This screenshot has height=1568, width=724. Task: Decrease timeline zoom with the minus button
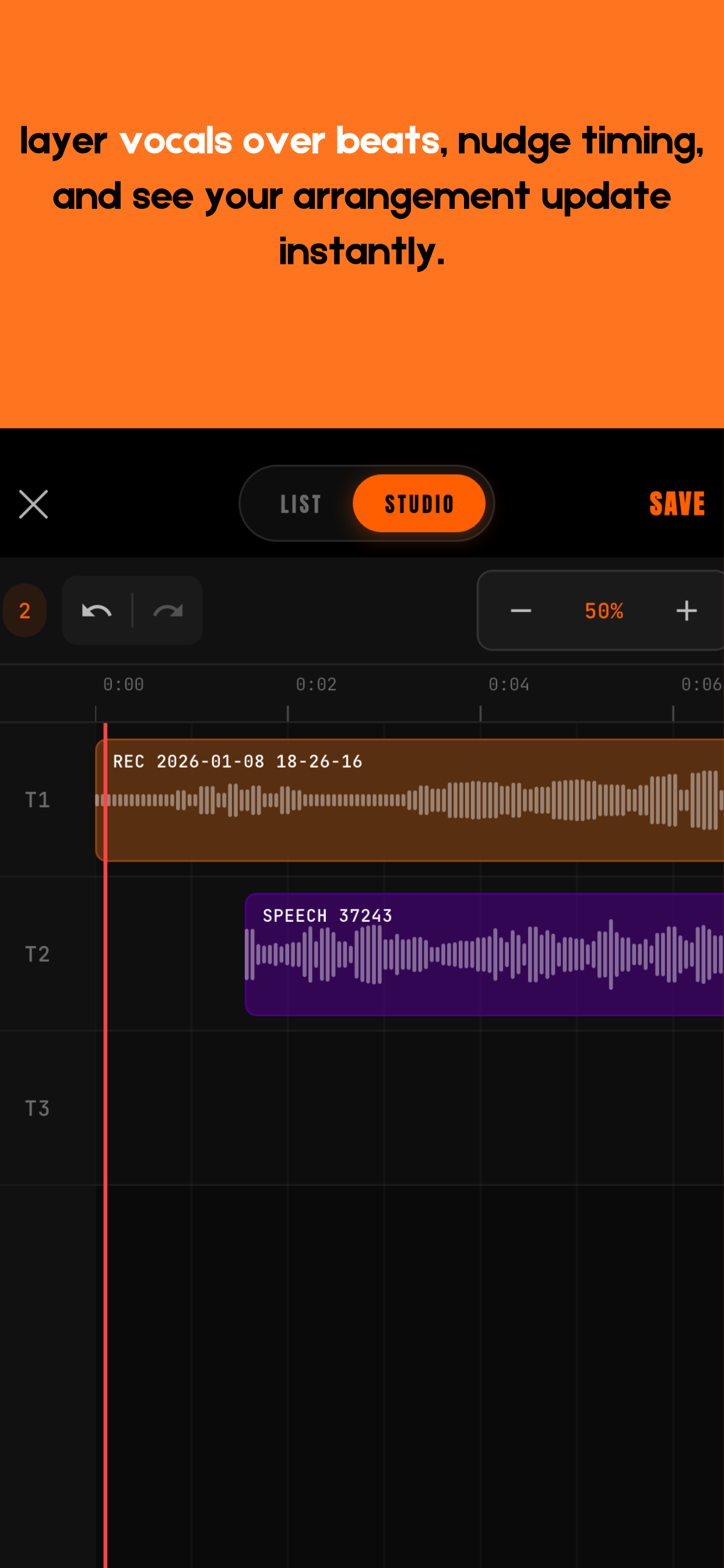[521, 611]
